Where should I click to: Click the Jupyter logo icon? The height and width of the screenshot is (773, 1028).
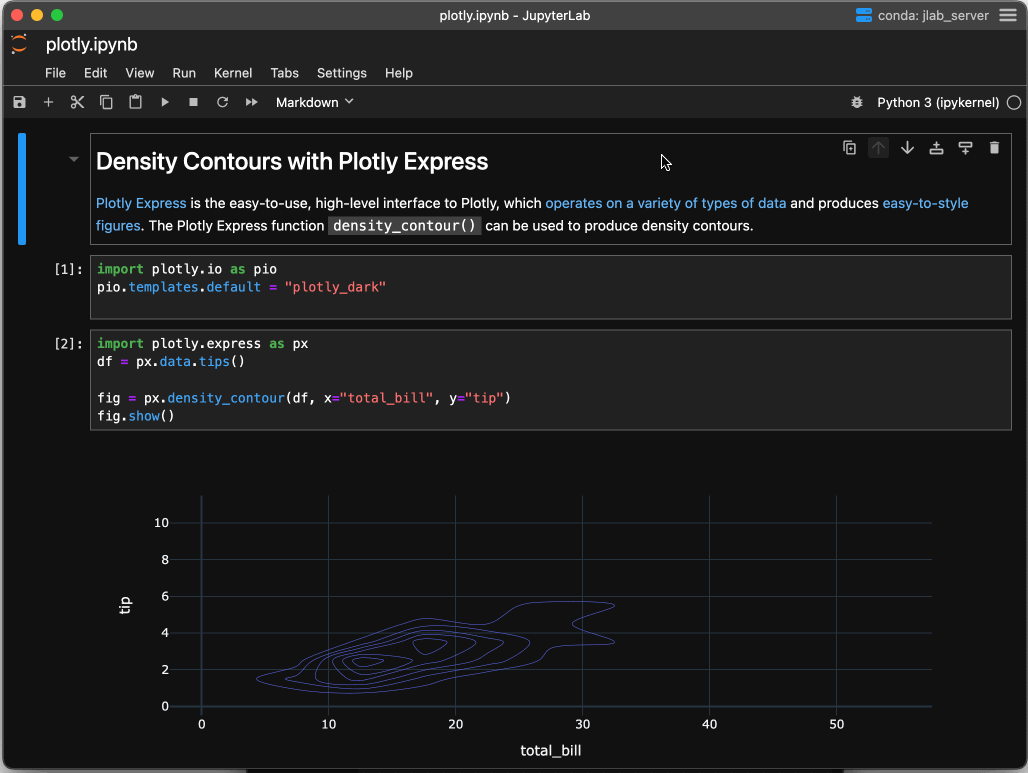pos(20,44)
